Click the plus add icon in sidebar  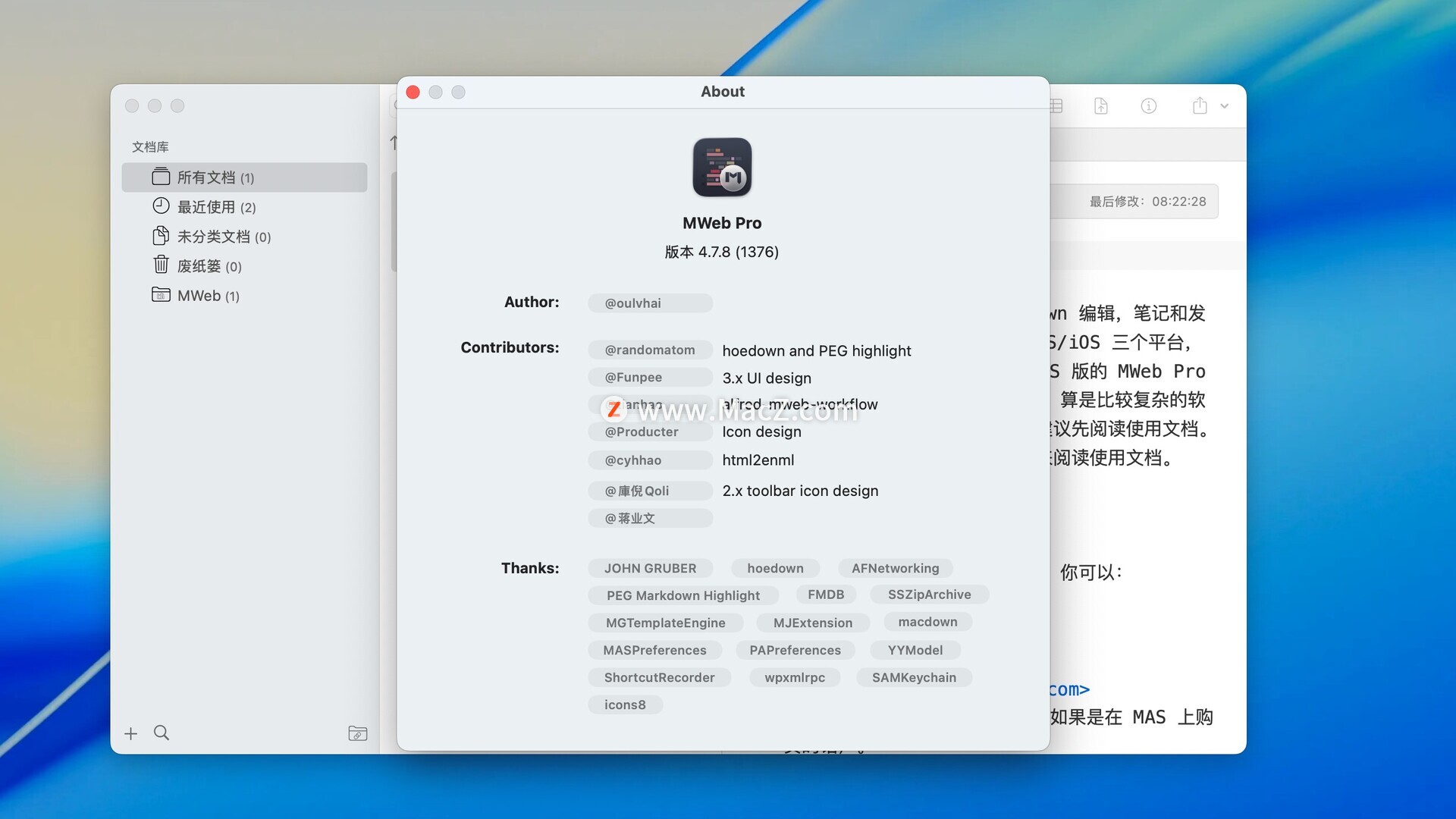130,733
